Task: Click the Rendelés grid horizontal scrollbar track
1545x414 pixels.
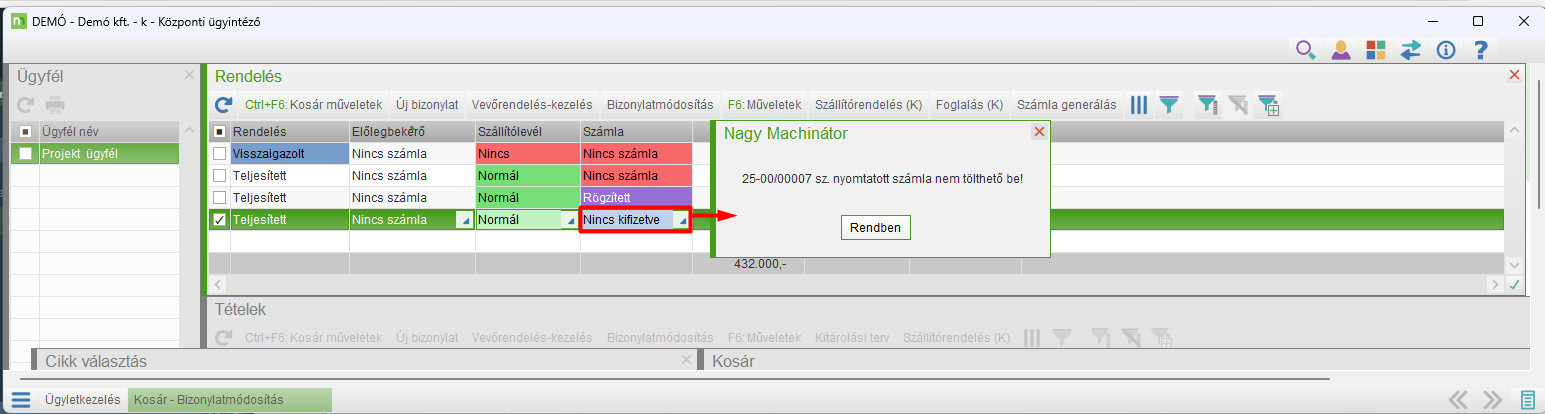Action: click(x=857, y=285)
